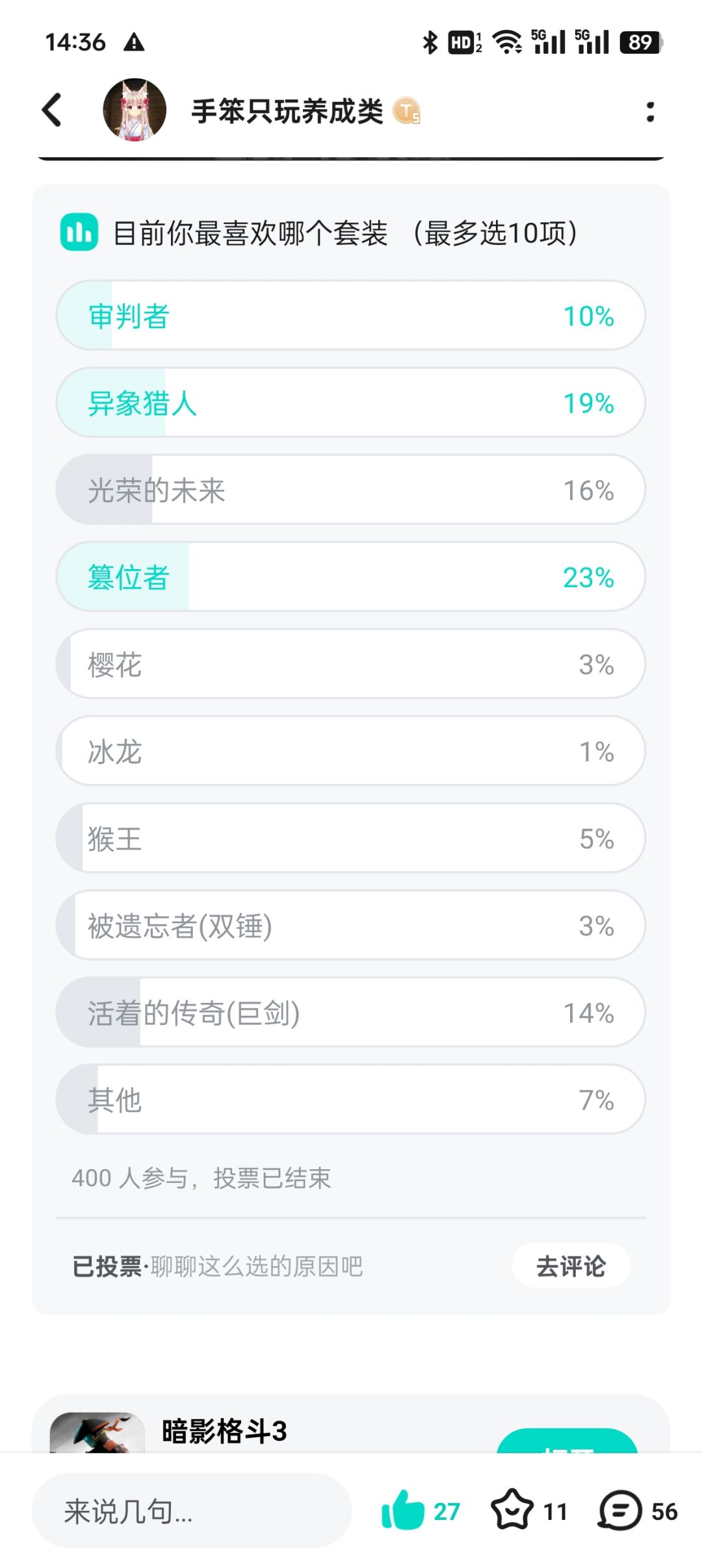Tap the 暗影格斗3 game icon
Viewport: 702px width, 1568px height.
97,1433
